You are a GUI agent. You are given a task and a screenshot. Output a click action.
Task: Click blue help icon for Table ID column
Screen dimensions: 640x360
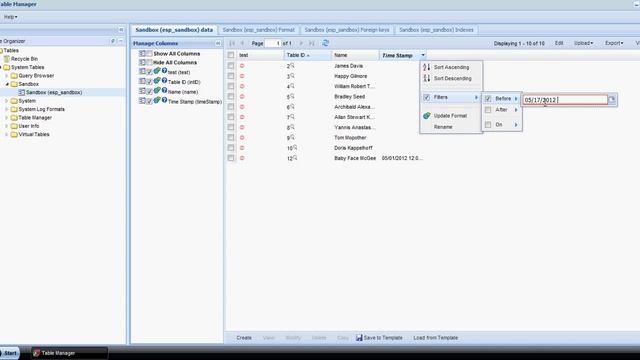point(164,80)
